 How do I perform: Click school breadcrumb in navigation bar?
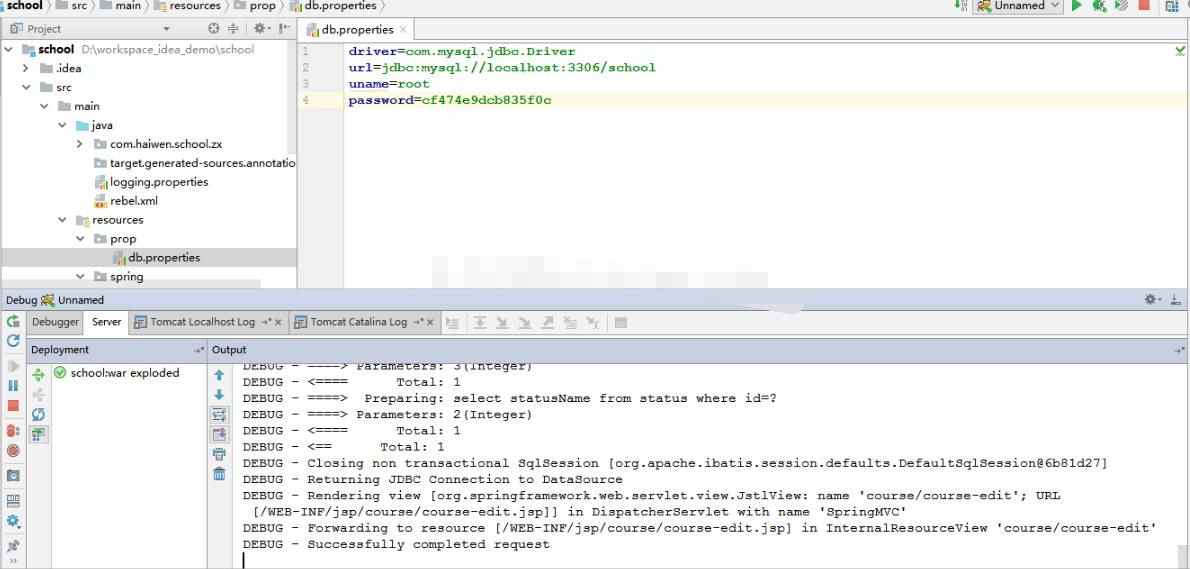(24, 5)
